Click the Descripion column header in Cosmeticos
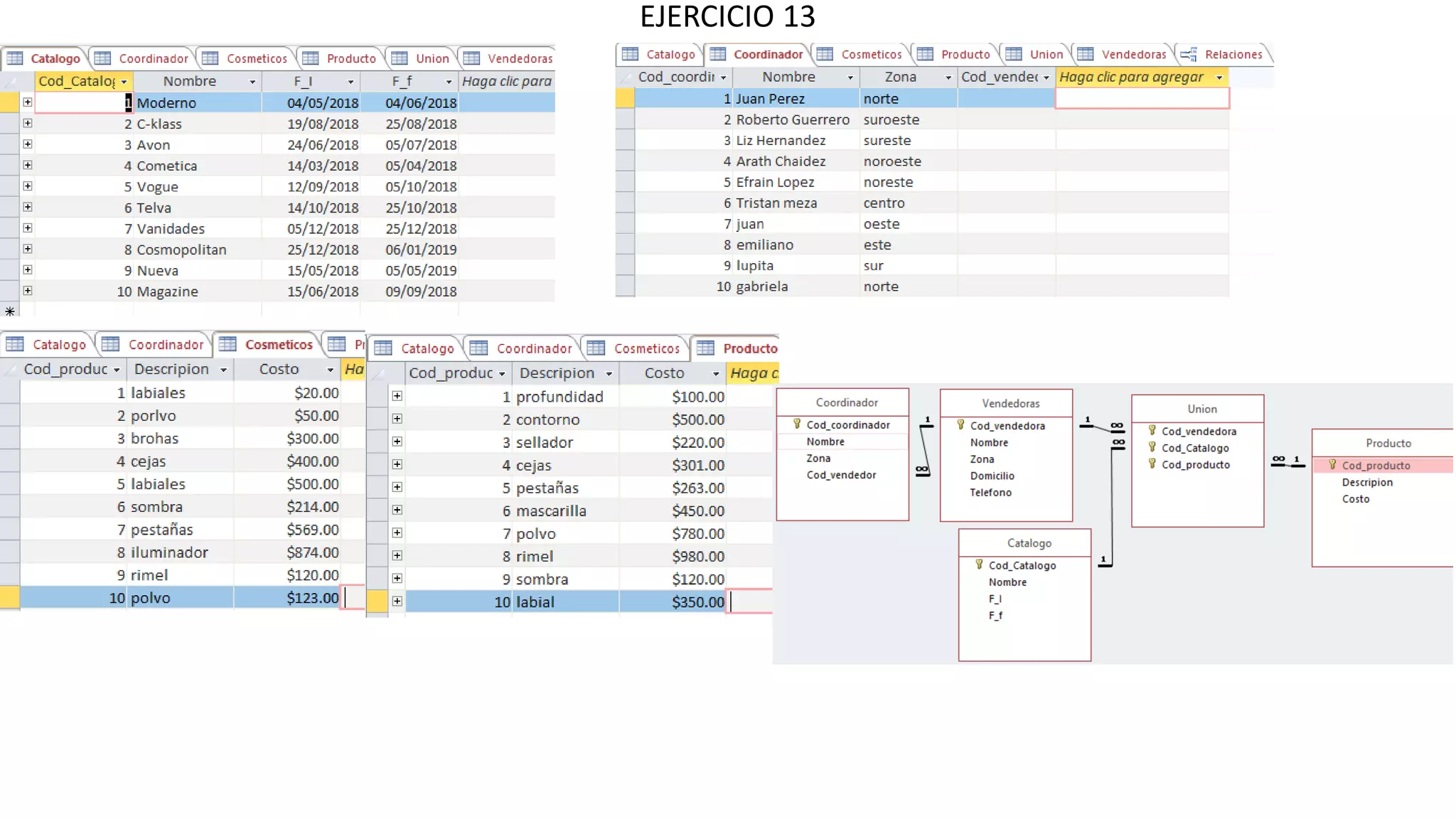This screenshot has width=1456, height=819. [171, 369]
